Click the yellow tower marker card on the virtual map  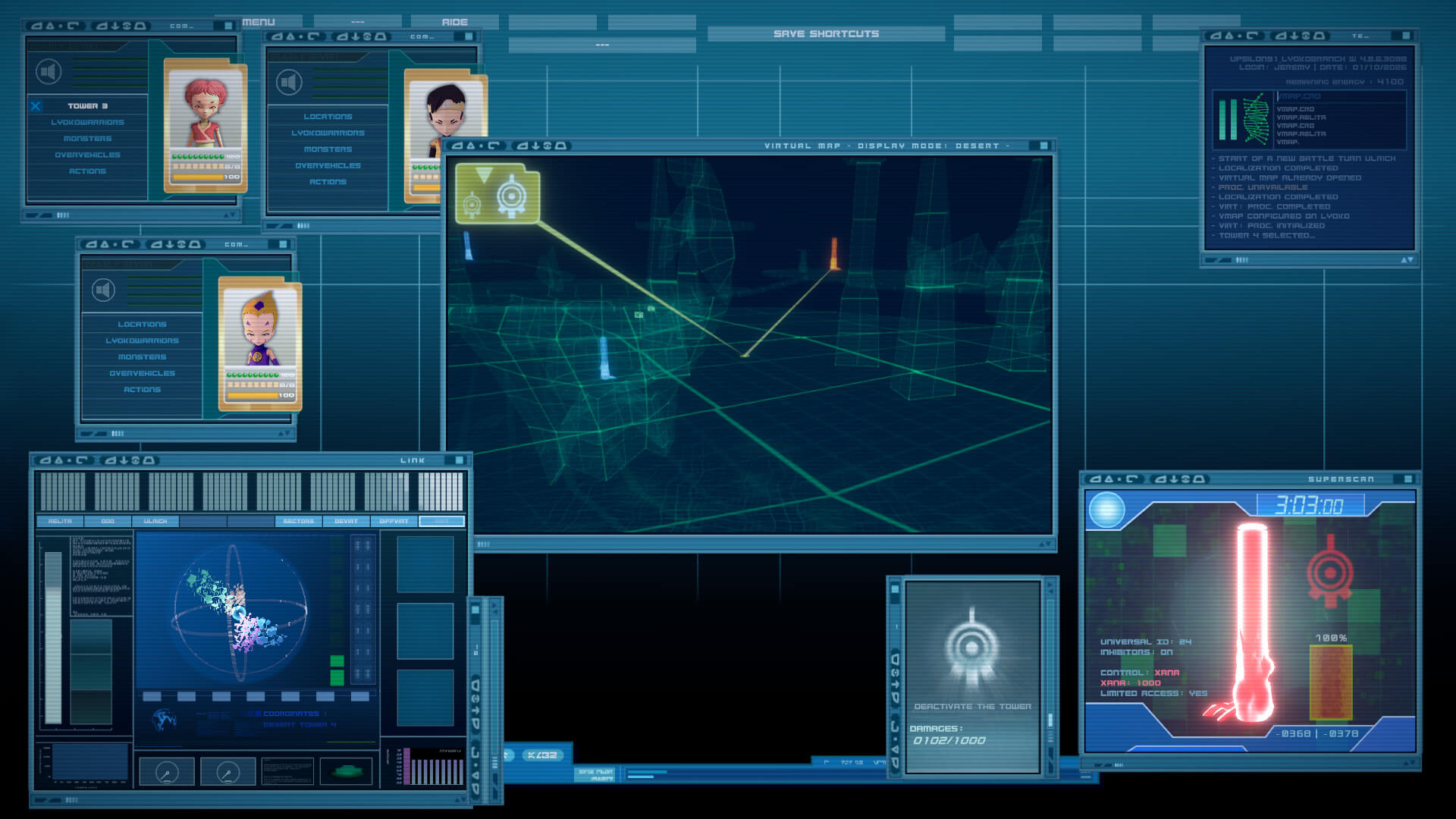(x=497, y=194)
